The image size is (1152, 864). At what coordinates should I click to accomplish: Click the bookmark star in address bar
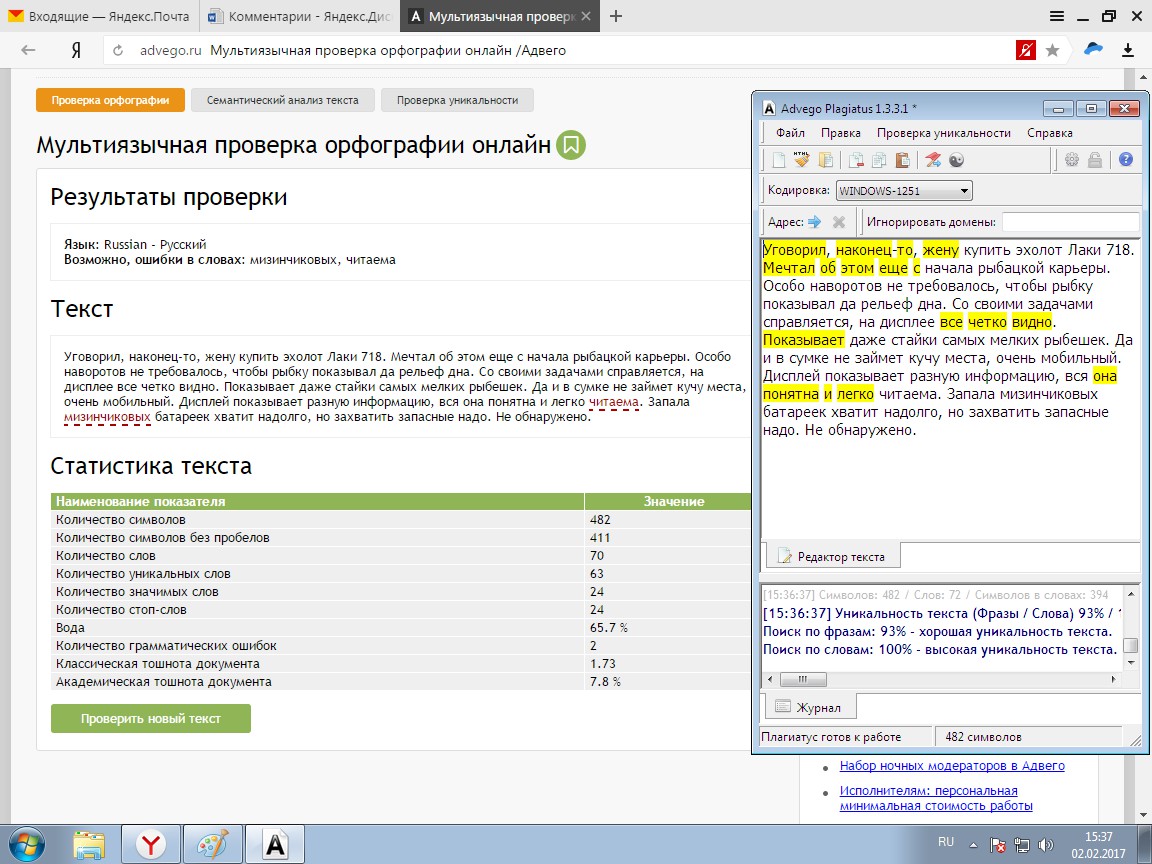[1052, 50]
